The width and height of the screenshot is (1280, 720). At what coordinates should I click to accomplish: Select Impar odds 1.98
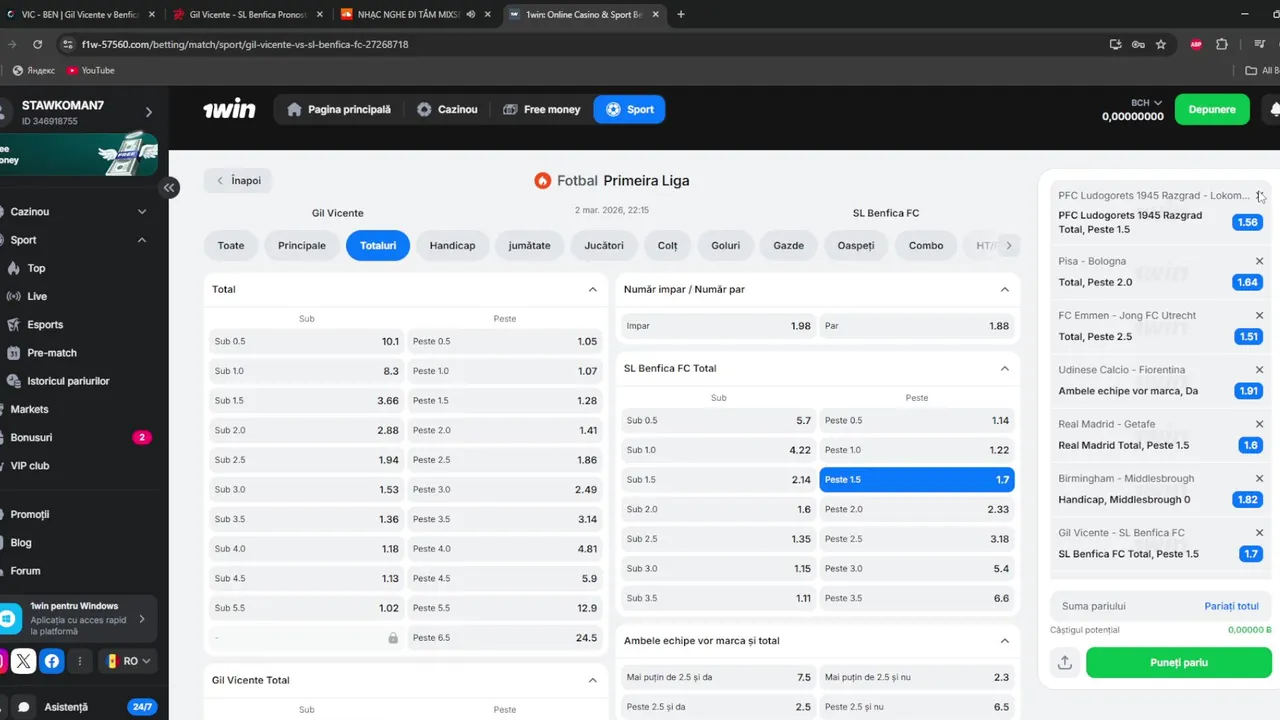pos(718,326)
